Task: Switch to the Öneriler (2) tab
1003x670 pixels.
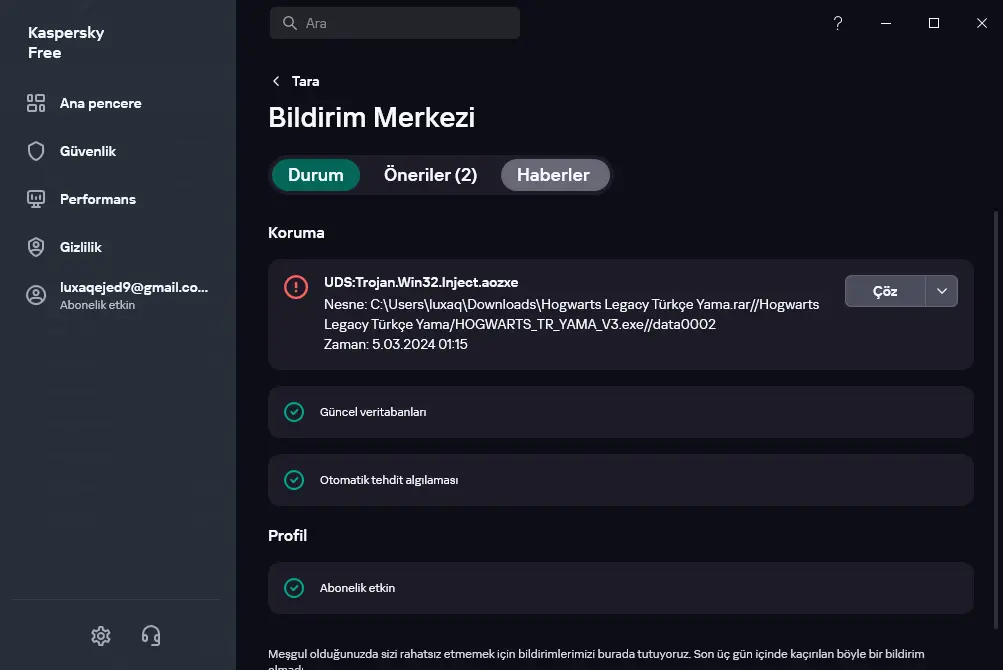Action: 430,175
